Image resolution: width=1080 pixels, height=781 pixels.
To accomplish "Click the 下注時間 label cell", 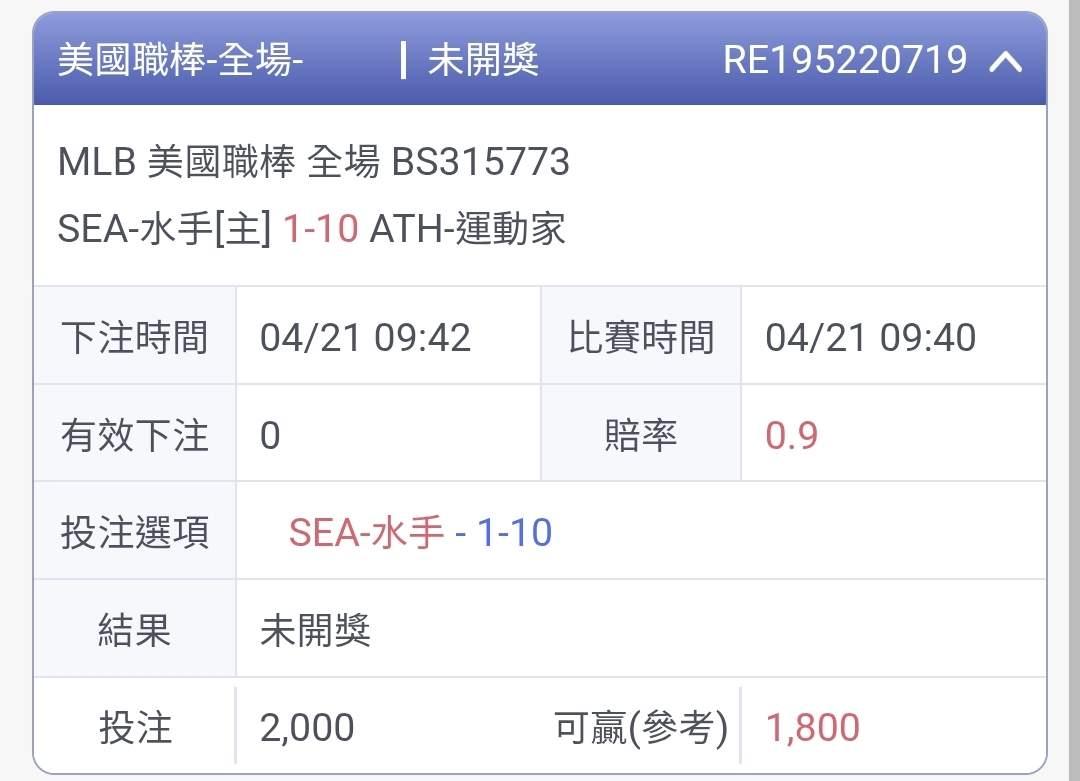I will (x=135, y=337).
